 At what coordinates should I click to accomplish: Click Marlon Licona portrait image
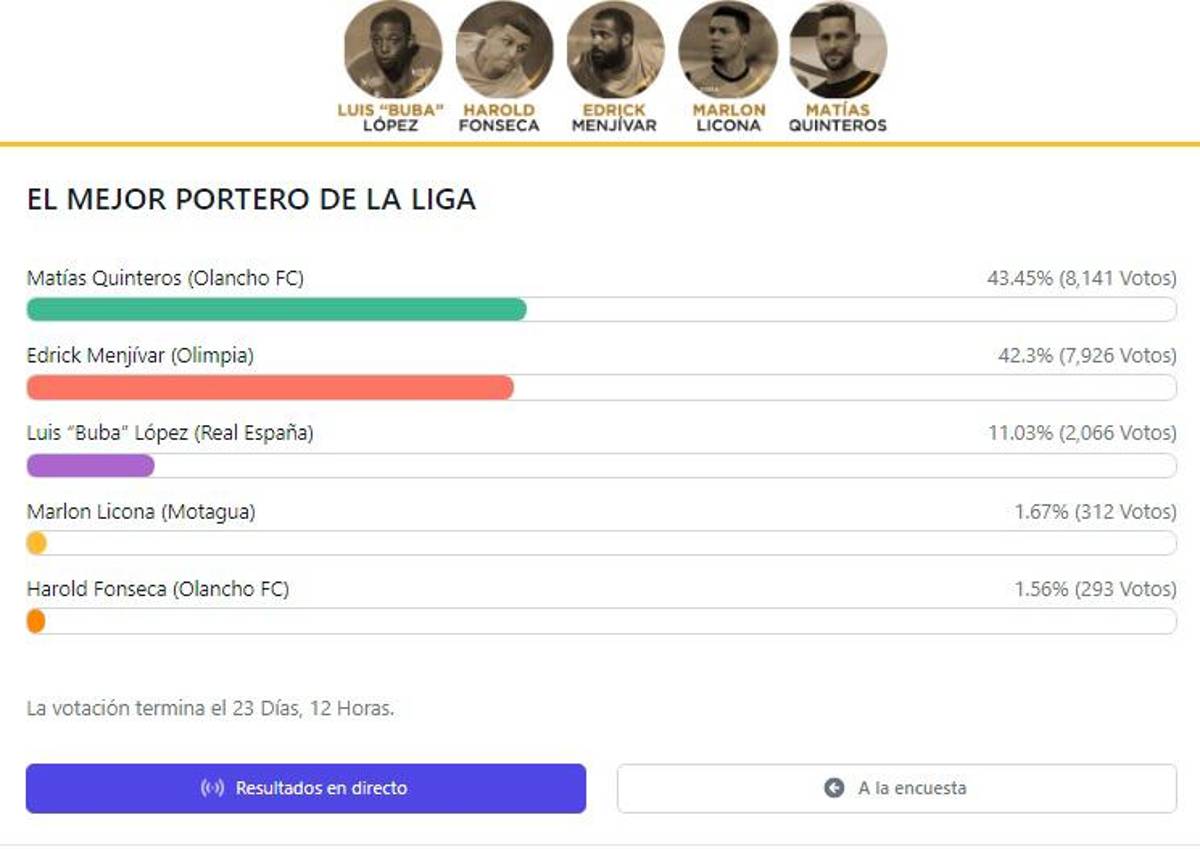(727, 48)
